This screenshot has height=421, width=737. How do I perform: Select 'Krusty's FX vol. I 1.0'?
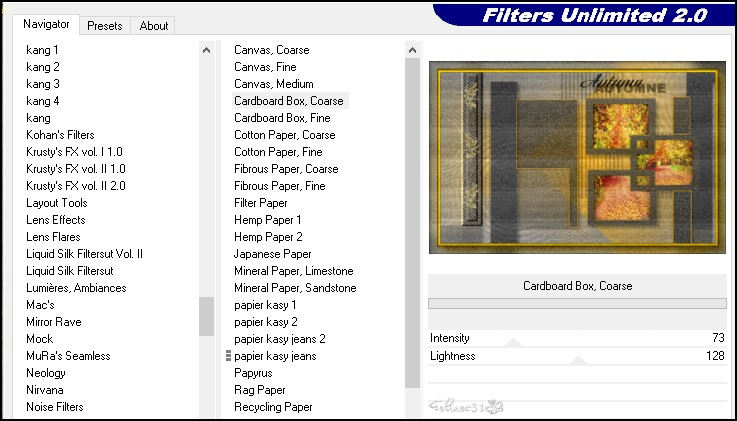click(74, 152)
